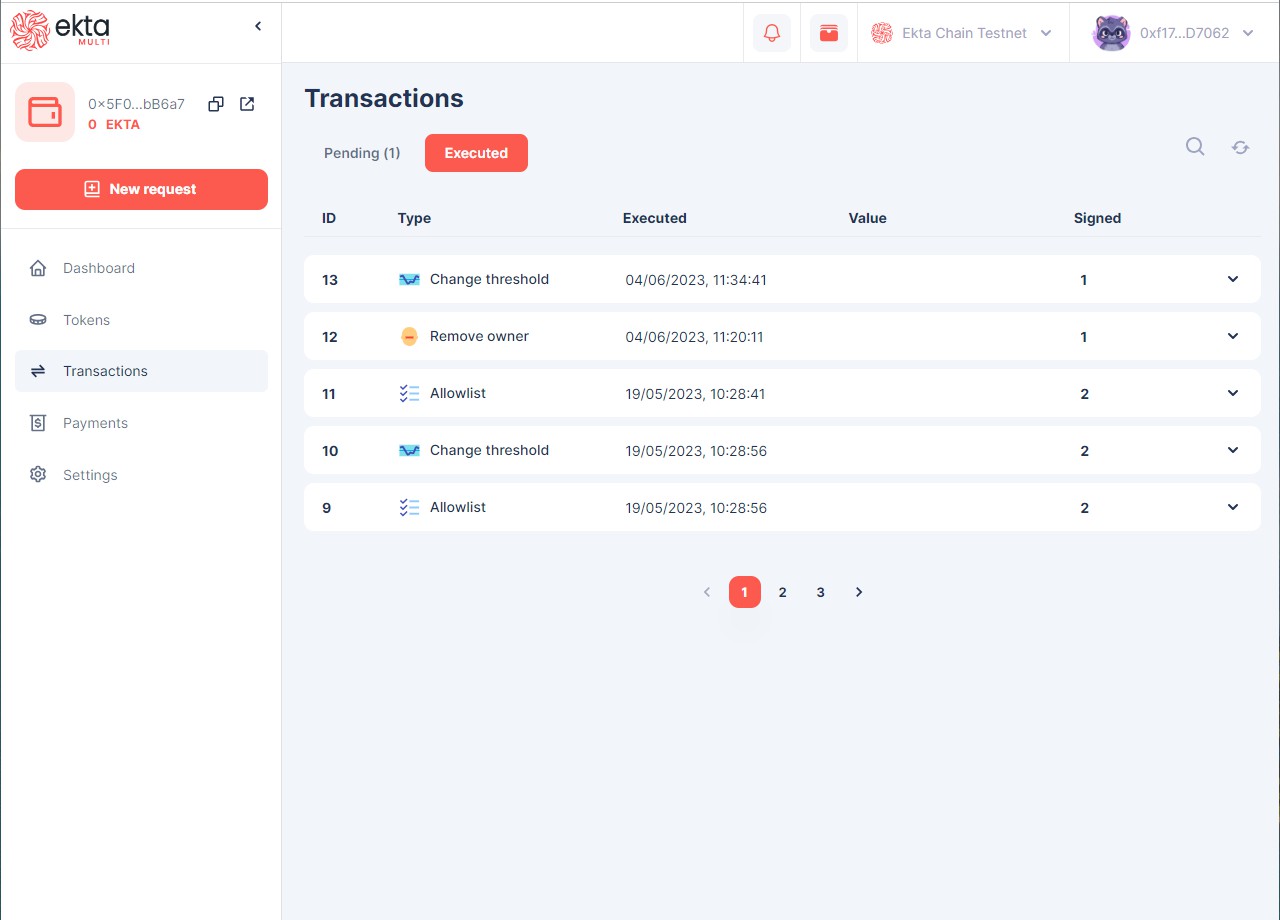Go to page 2 of transactions
Screen dimensions: 1280x920
pyautogui.click(x=782, y=592)
